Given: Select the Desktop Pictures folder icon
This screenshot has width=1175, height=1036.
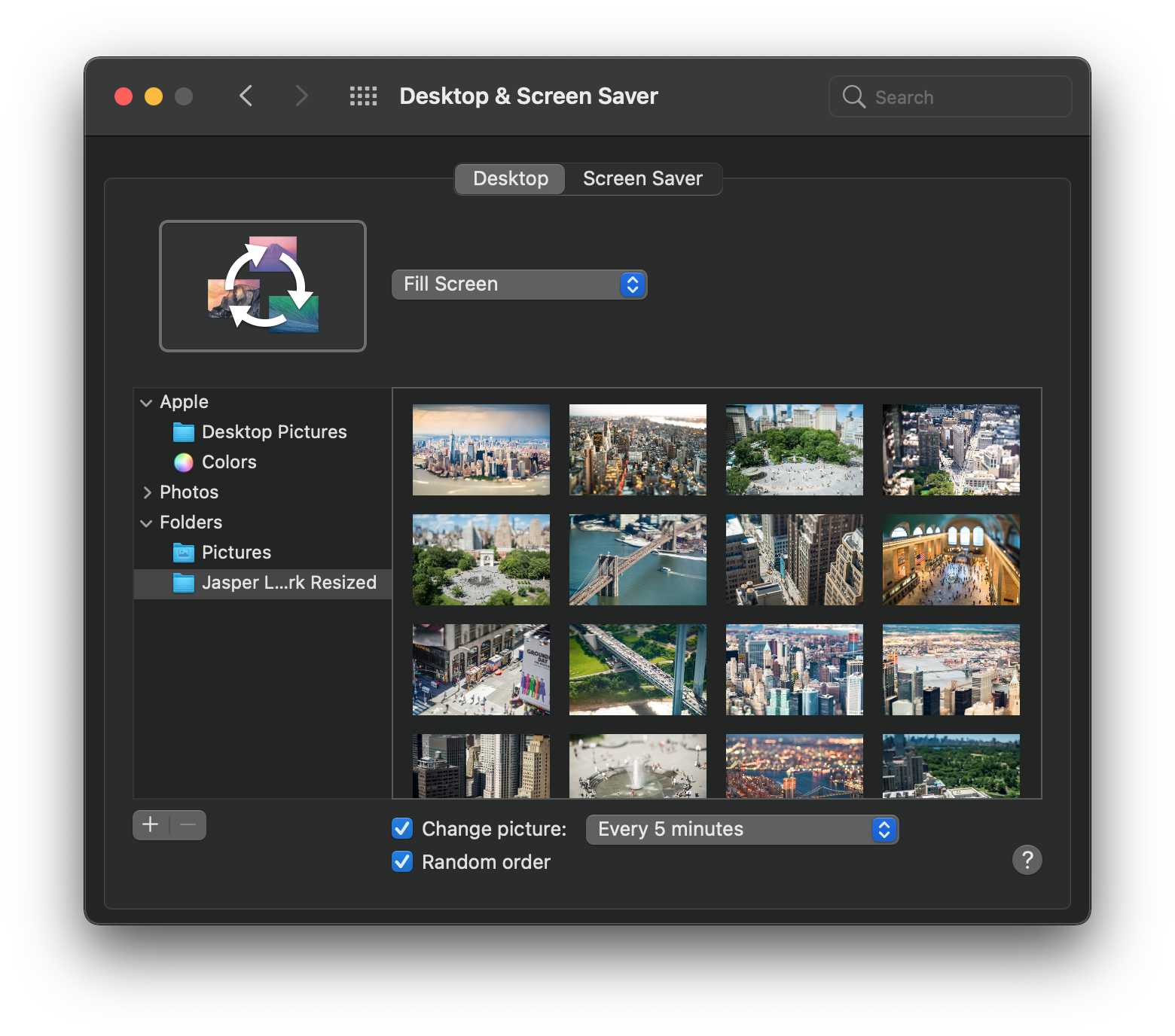Looking at the screenshot, I should [183, 432].
